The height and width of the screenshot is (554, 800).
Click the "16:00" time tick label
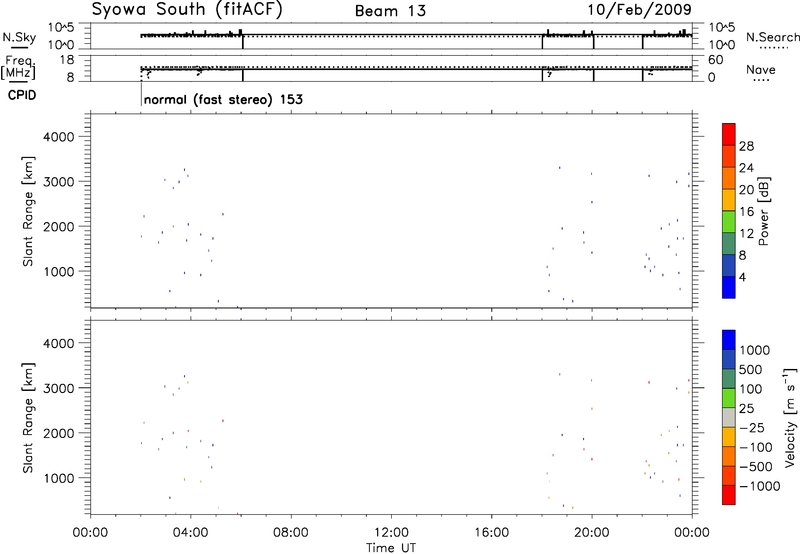click(491, 533)
